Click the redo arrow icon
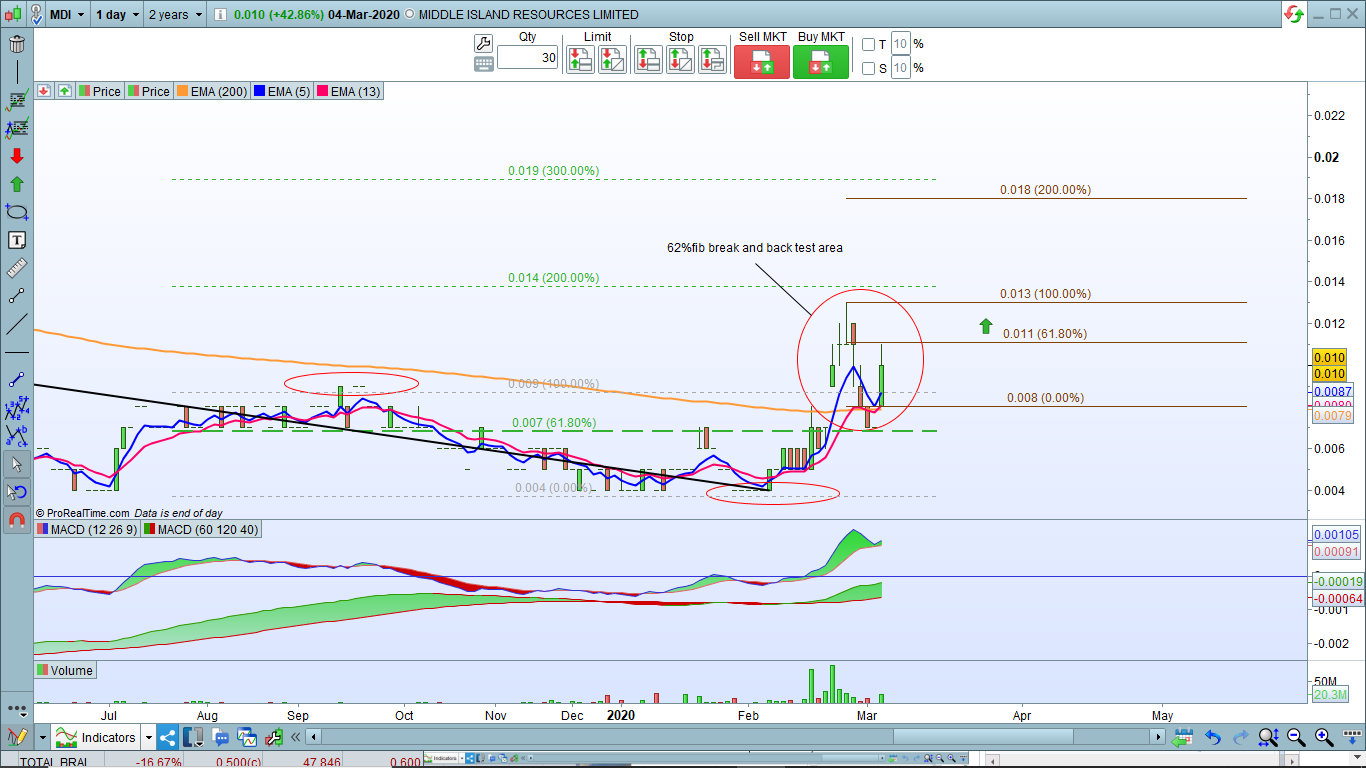Viewport: 1366px width, 768px height. coord(1240,737)
